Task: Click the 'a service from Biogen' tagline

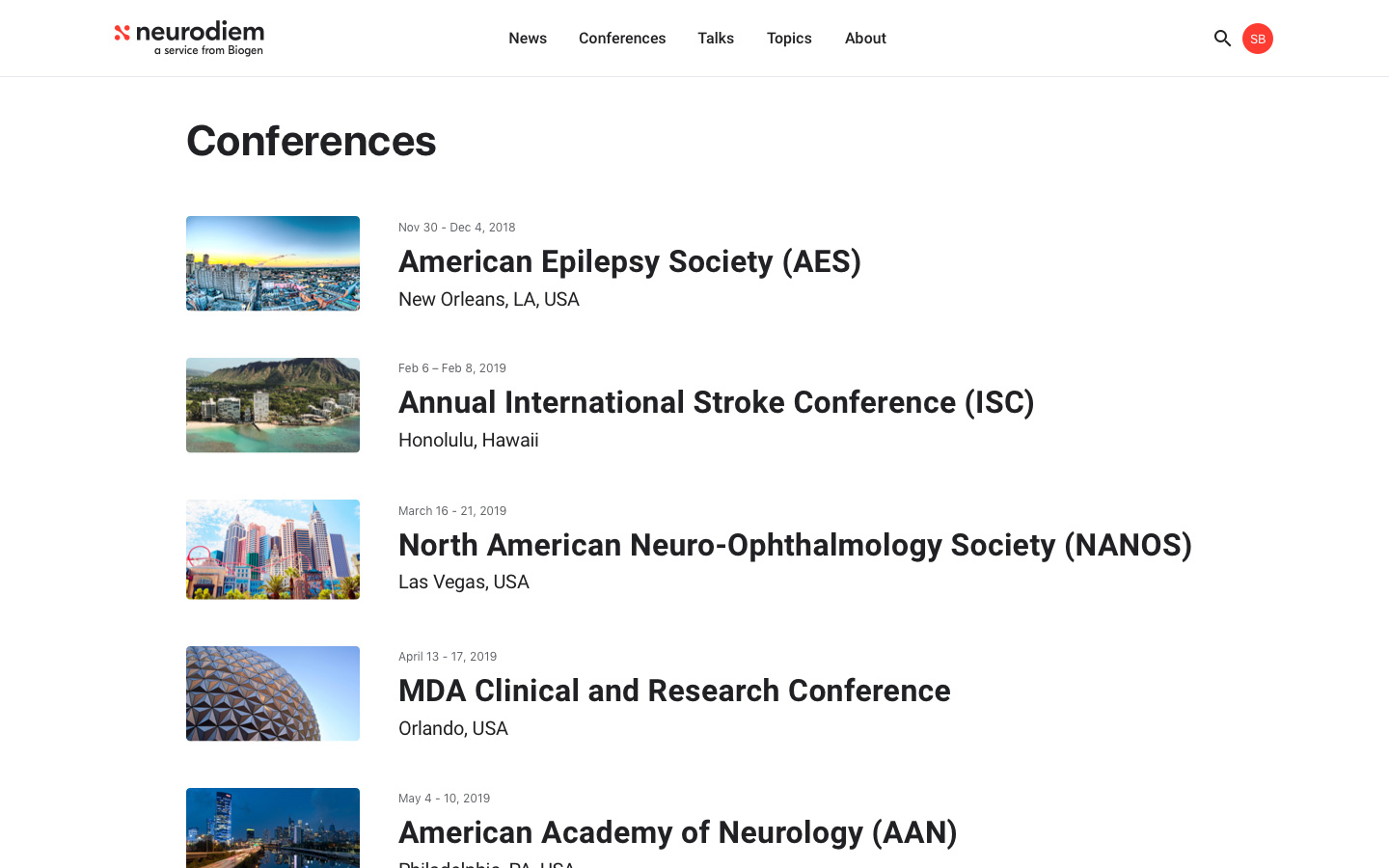Action: pos(208,51)
